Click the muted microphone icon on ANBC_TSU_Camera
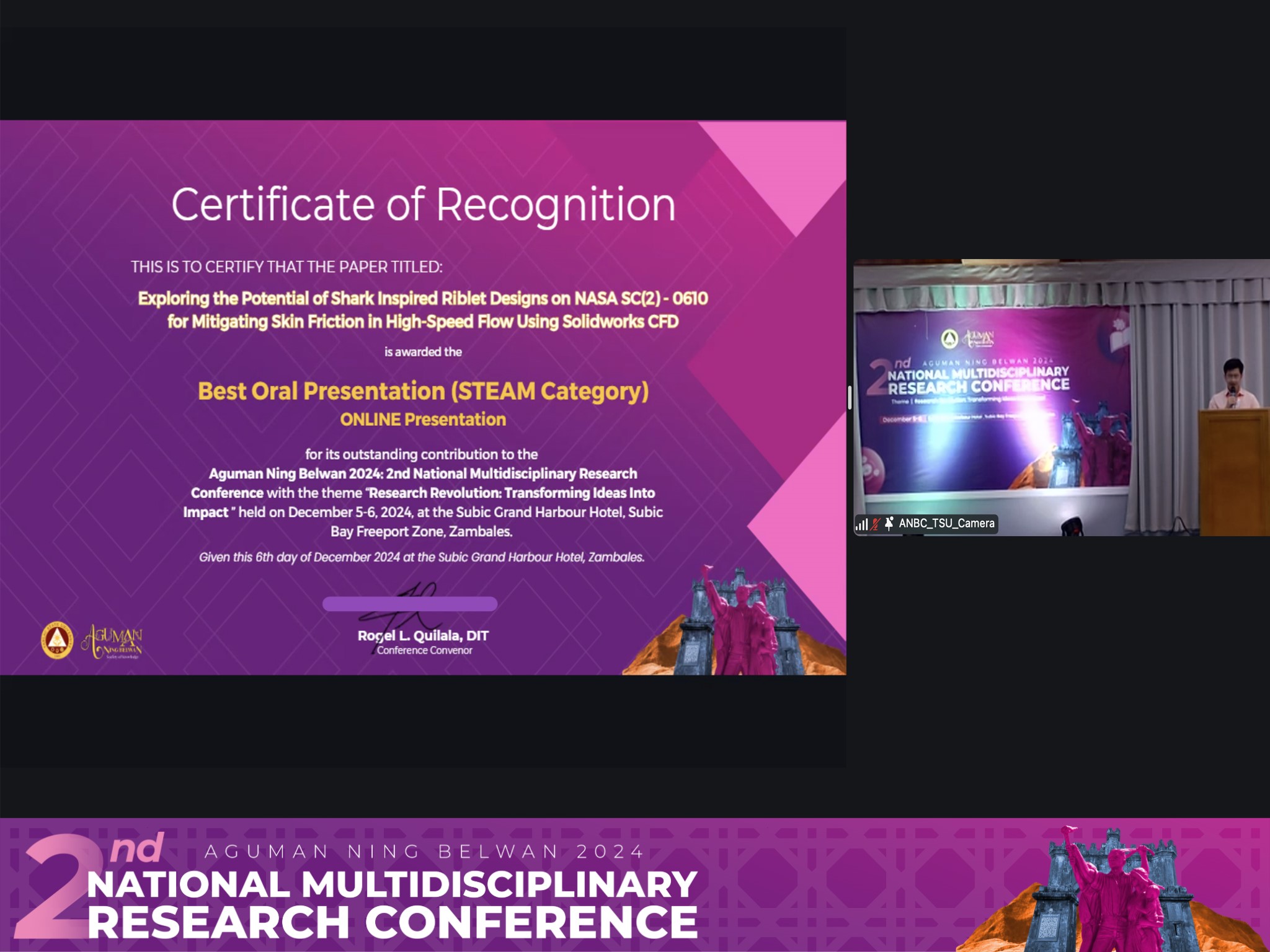The height and width of the screenshot is (952, 1270). [875, 524]
